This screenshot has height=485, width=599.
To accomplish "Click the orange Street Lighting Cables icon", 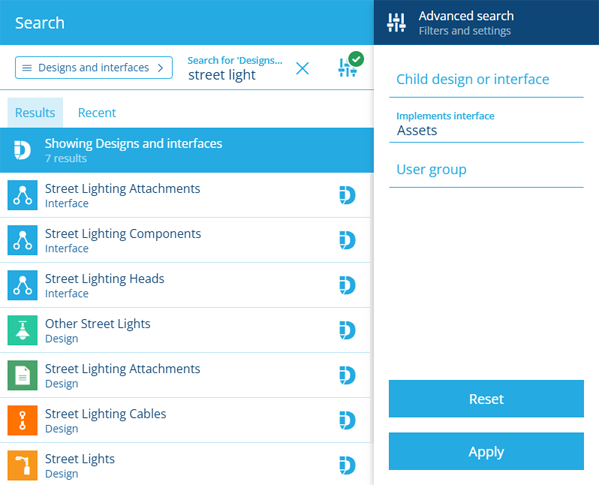I will tap(23, 420).
